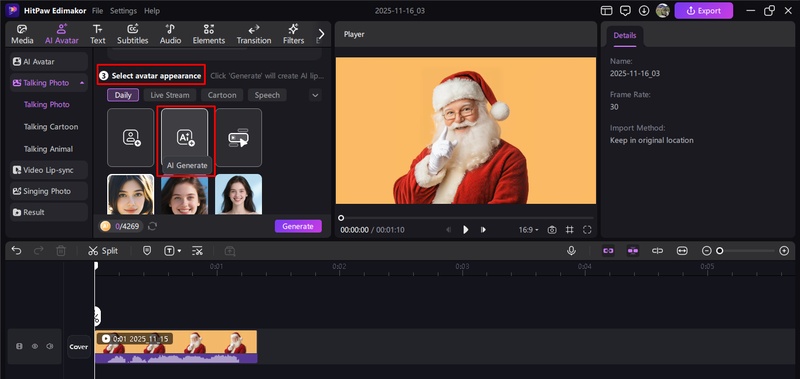
Task: Click the player progress bar
Action: click(466, 218)
